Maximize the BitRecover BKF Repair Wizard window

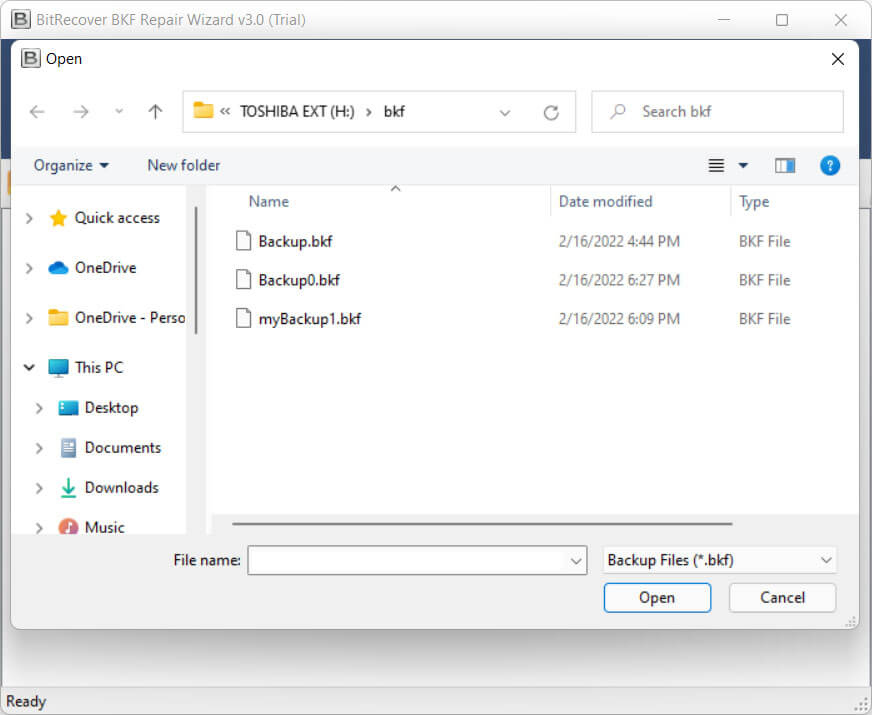pyautogui.click(x=782, y=20)
